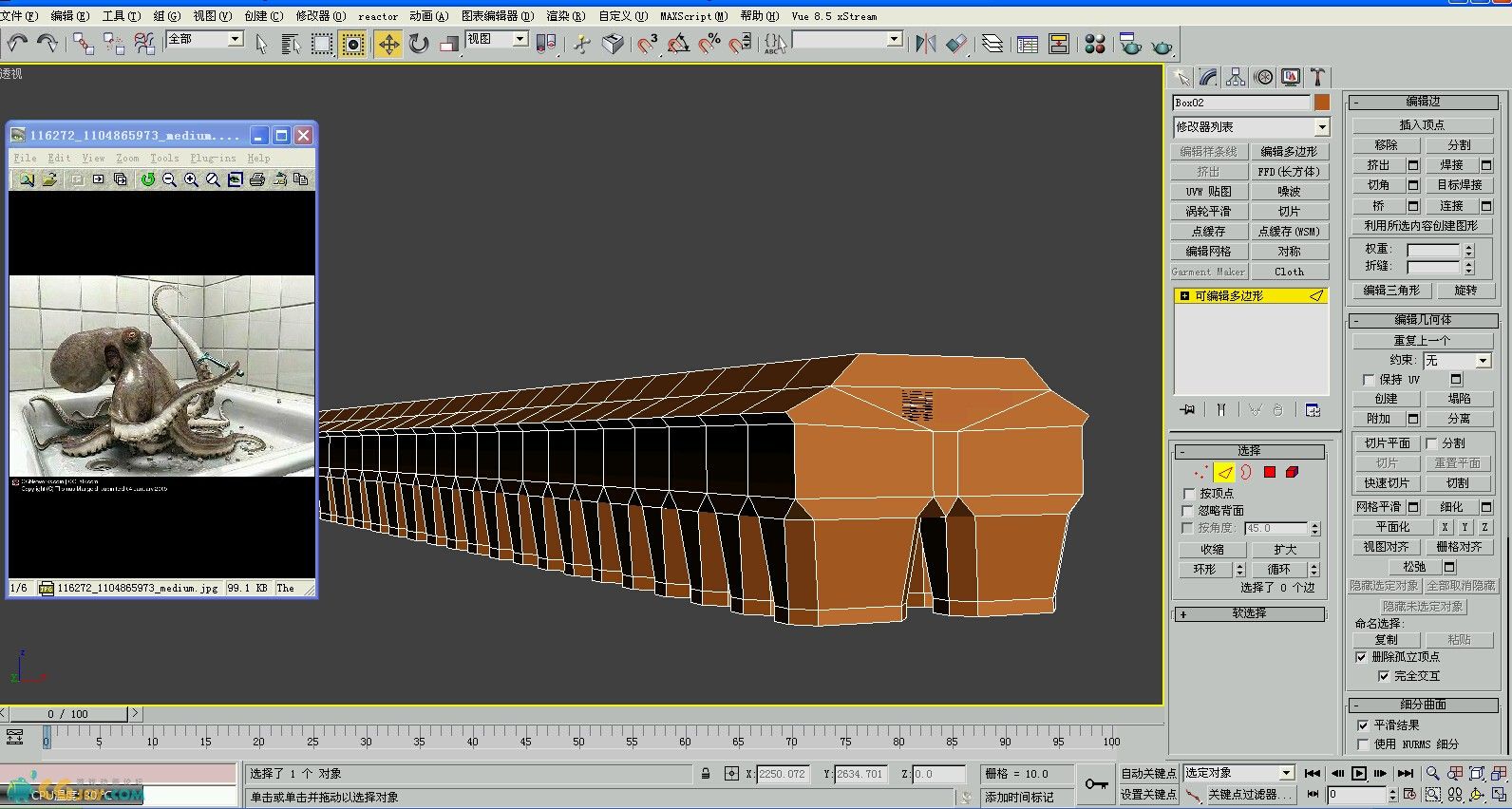The width and height of the screenshot is (1512, 809).
Task: Uncheck 完全交互 checkbox
Action: point(1384,676)
